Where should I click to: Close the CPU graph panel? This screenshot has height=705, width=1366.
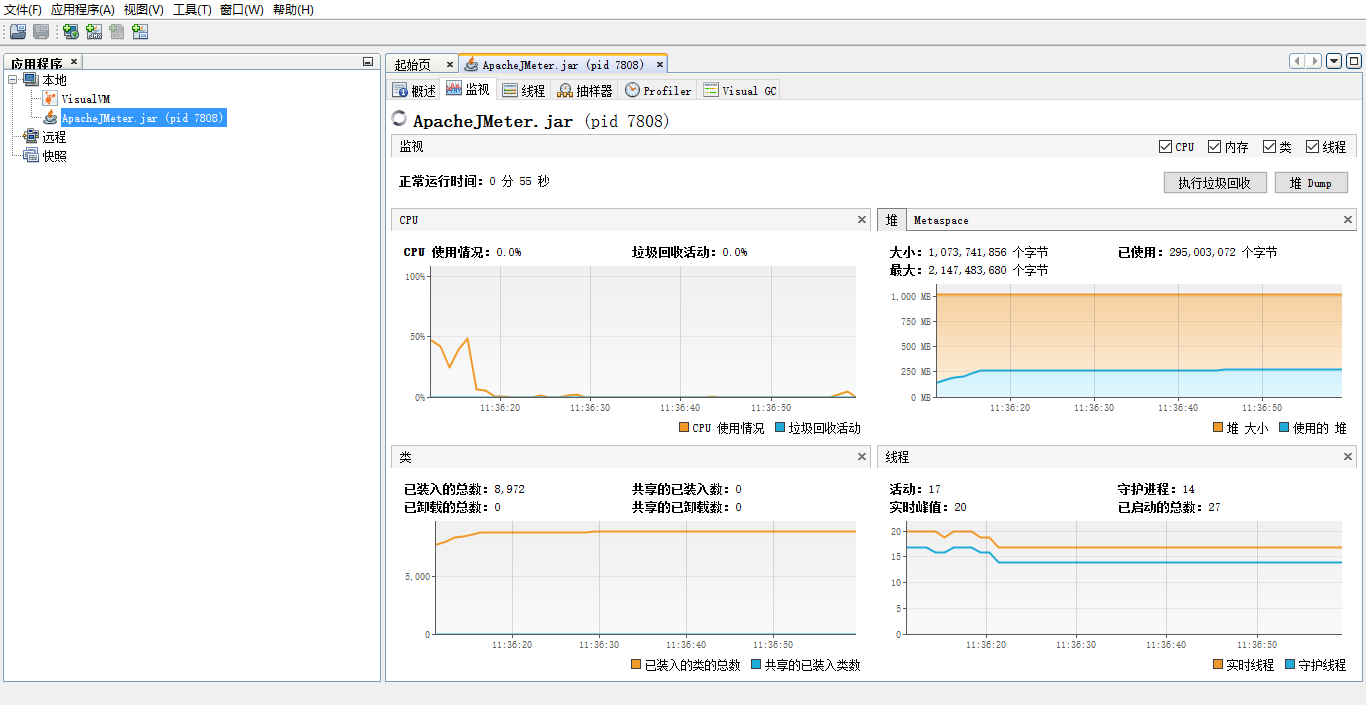[x=862, y=219]
